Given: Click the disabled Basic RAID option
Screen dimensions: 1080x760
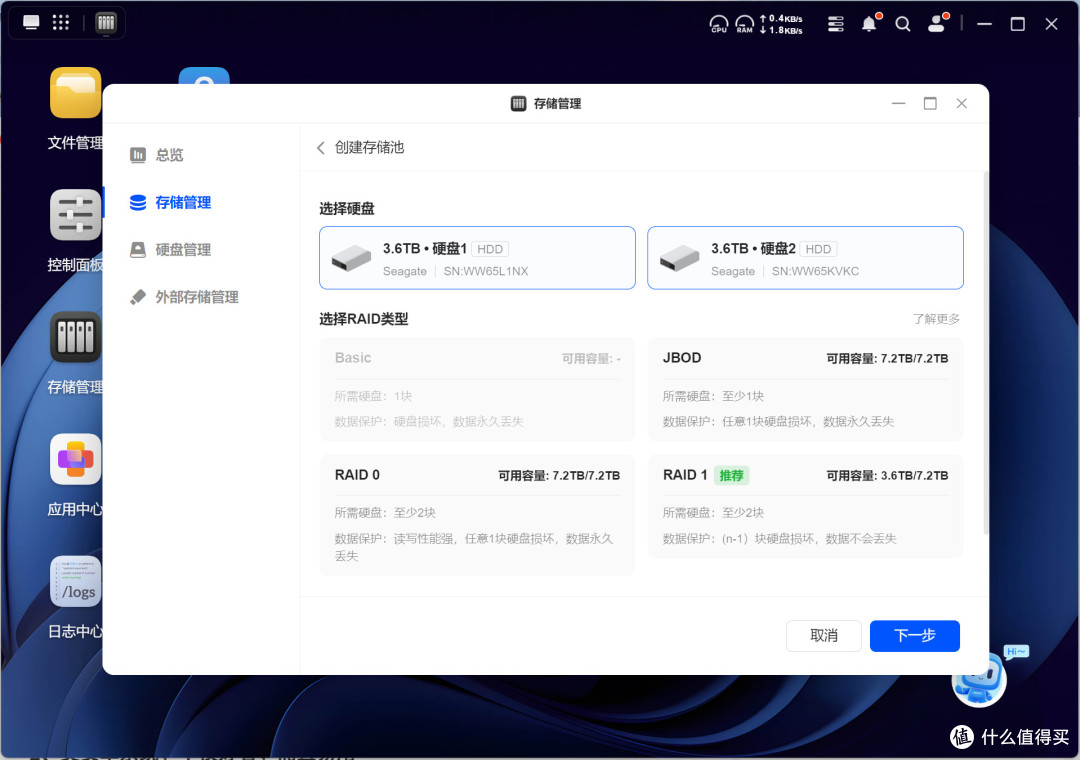Looking at the screenshot, I should [x=477, y=389].
